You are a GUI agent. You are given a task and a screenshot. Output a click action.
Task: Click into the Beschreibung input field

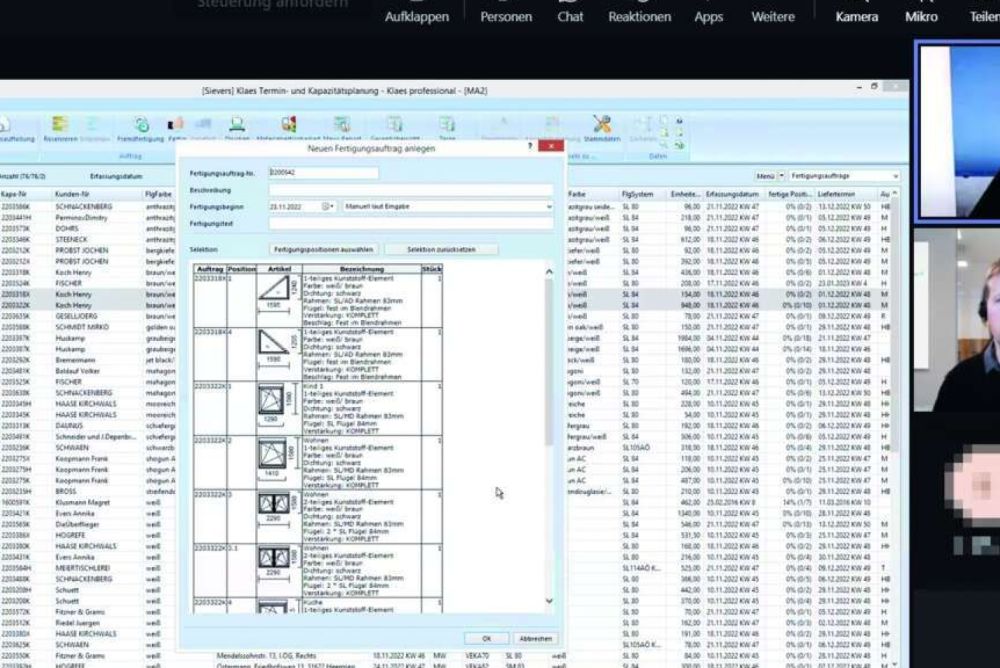point(410,189)
